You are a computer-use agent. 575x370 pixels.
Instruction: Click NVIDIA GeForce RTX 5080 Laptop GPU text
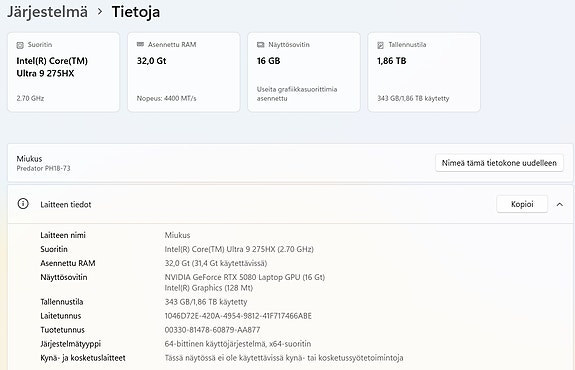pyautogui.click(x=245, y=277)
